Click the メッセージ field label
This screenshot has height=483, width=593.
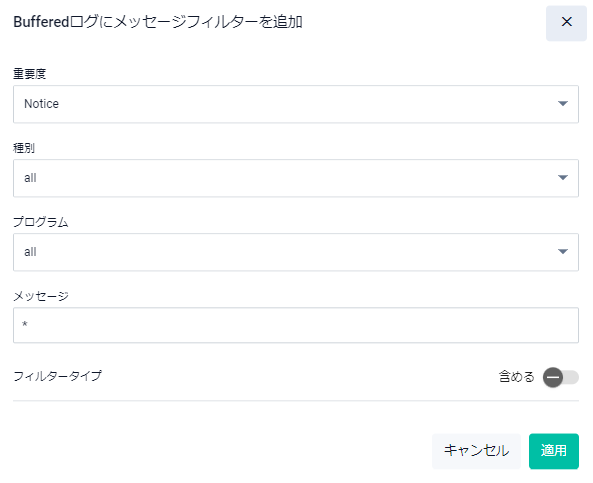coord(41,296)
